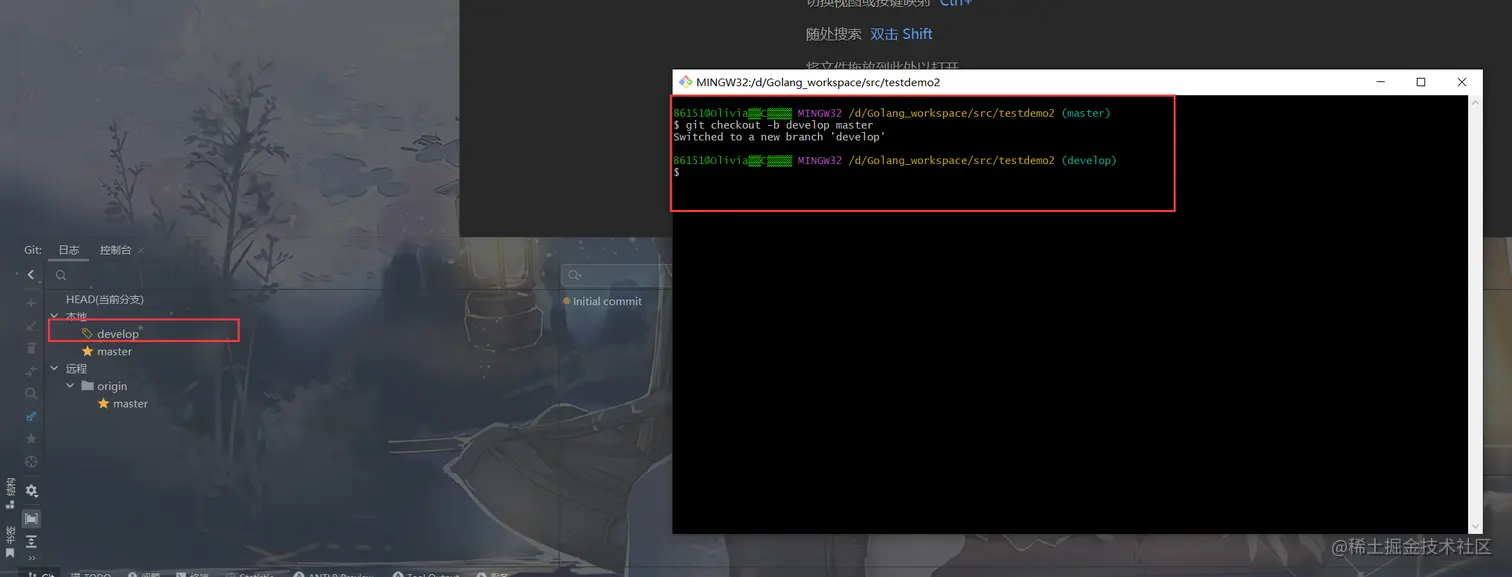This screenshot has height=577, width=1512.
Task: Toggle the Group by Directory icon
Action: (x=31, y=519)
